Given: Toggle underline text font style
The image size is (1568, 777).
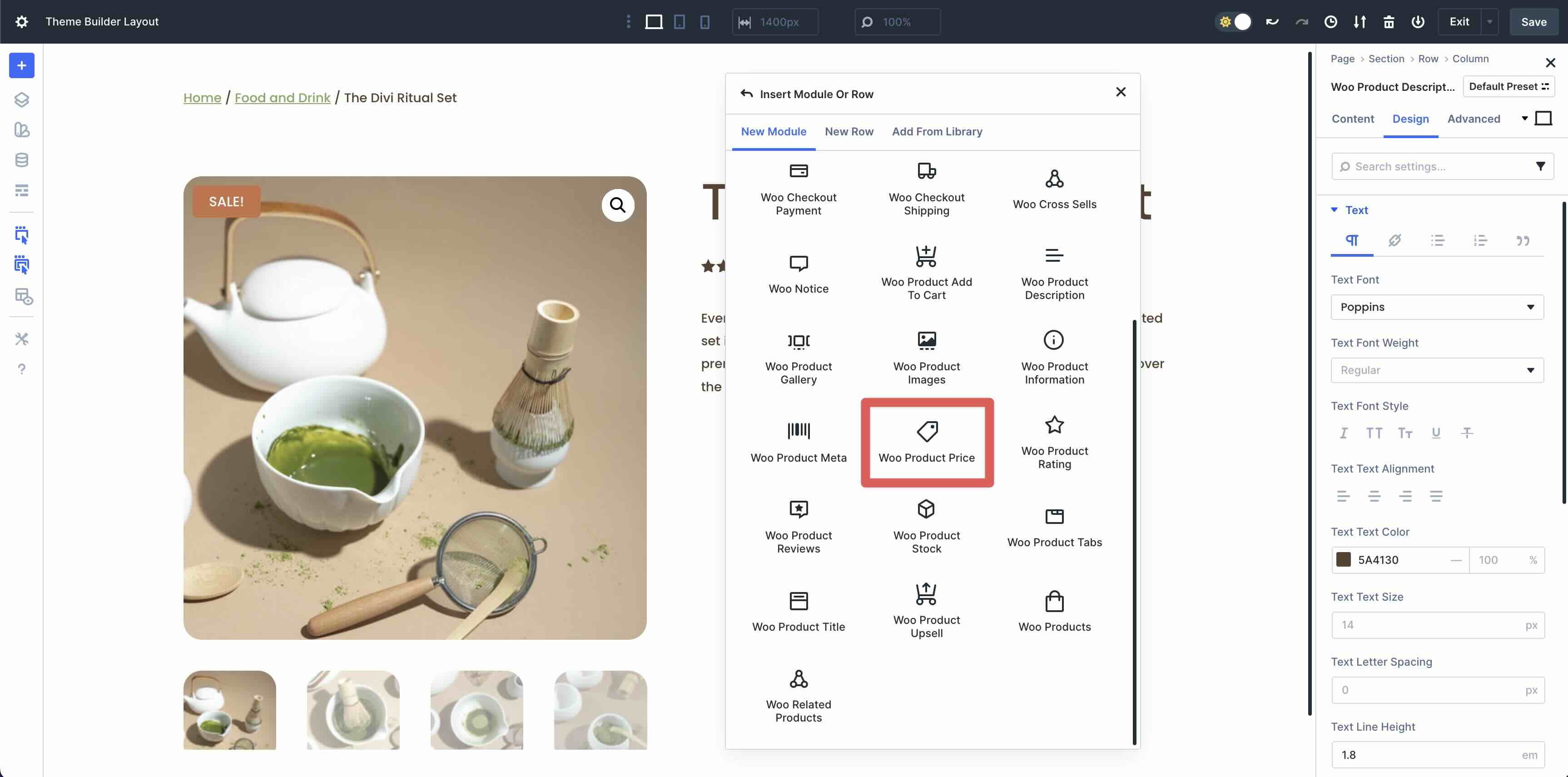Looking at the screenshot, I should click(1436, 432).
